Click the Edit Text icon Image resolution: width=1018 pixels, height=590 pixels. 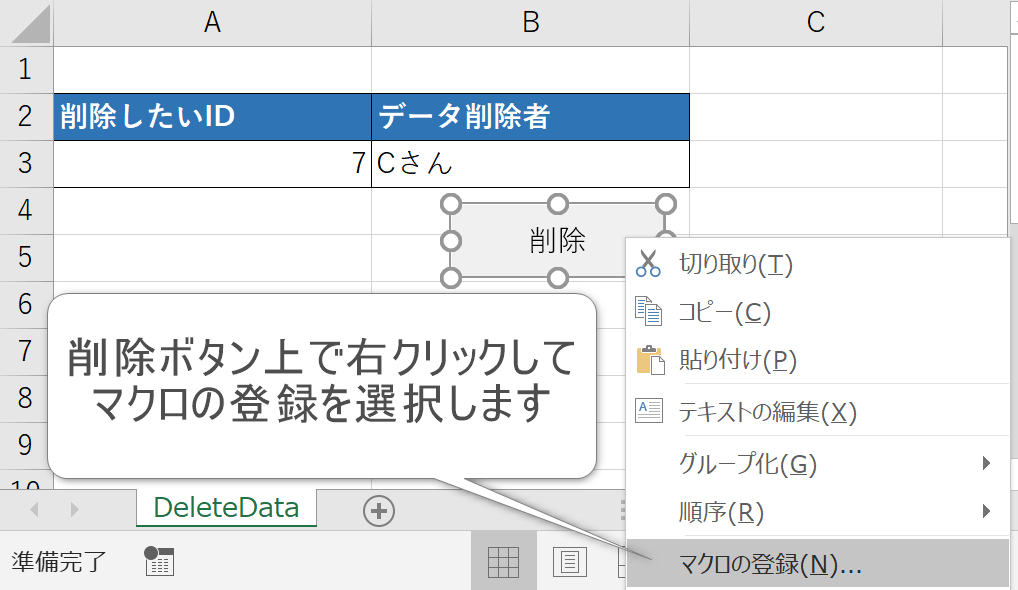pyautogui.click(x=649, y=411)
